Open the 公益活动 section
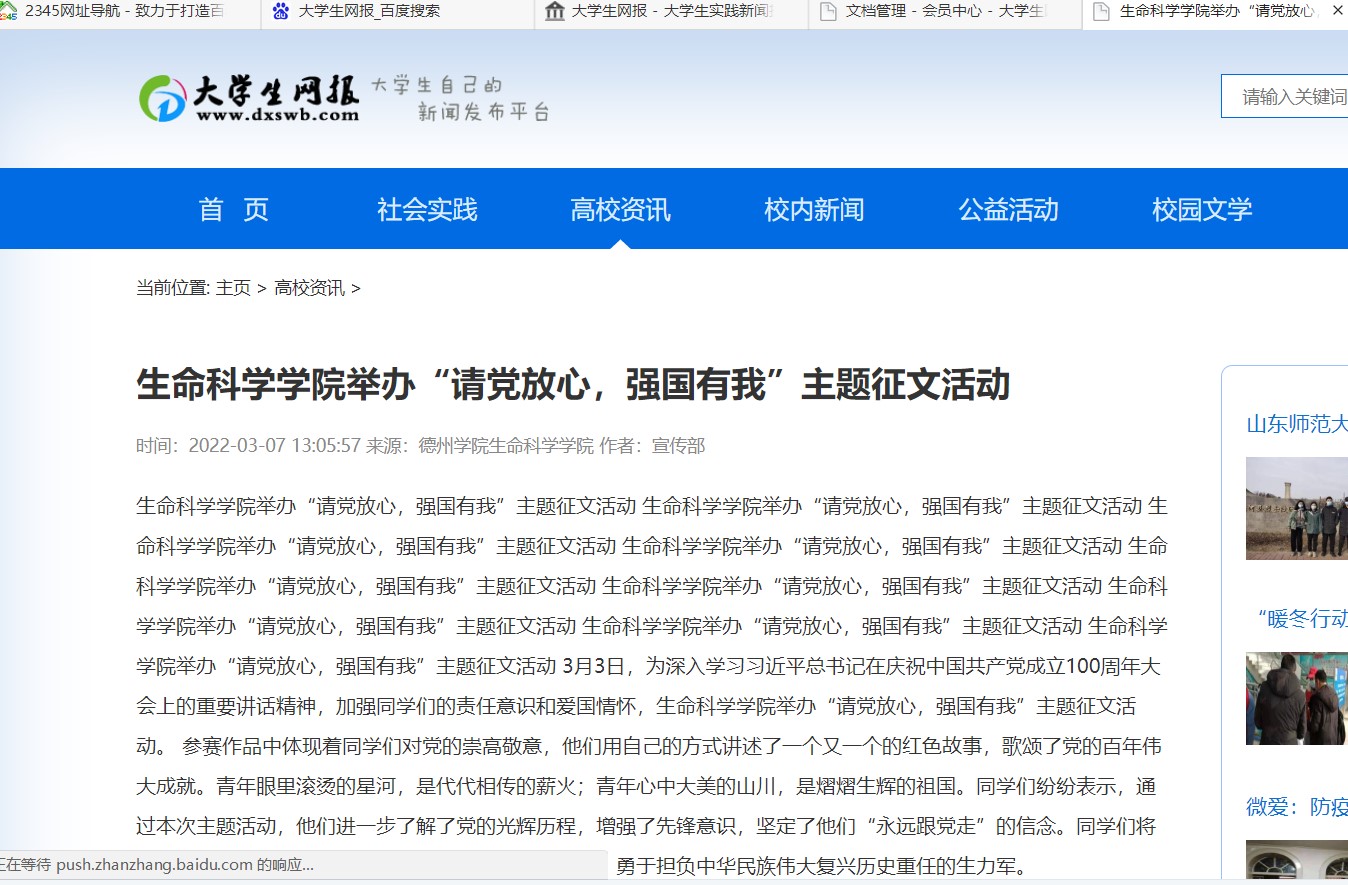The width and height of the screenshot is (1348, 885). 1007,209
